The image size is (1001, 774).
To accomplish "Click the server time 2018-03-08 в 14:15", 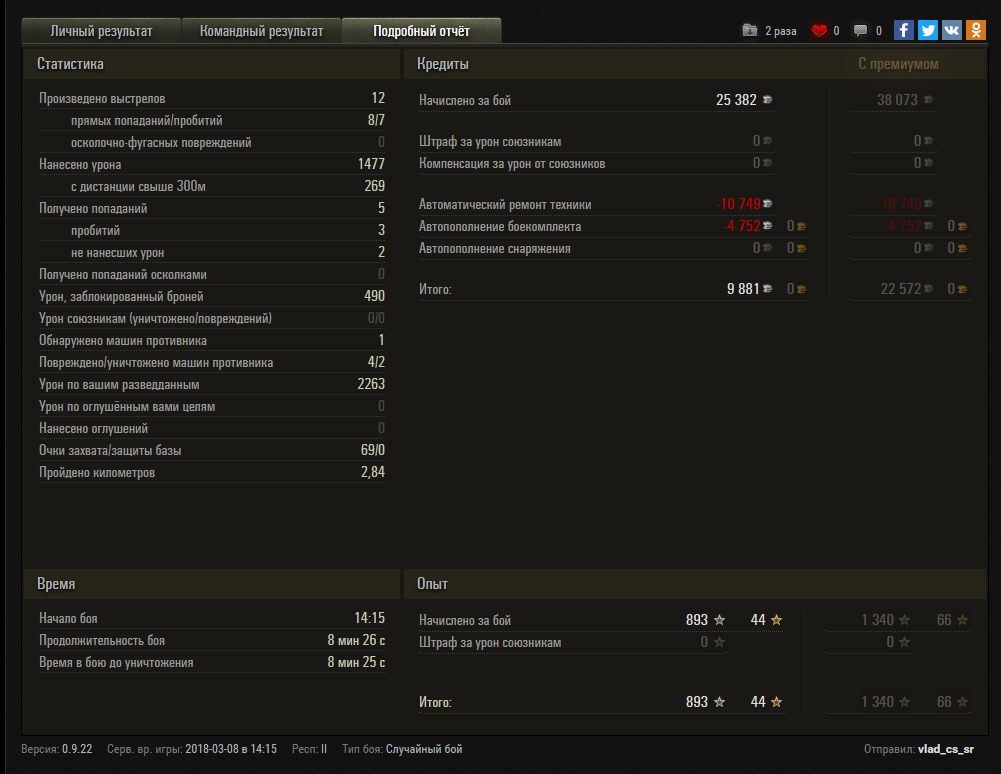I will (231, 749).
